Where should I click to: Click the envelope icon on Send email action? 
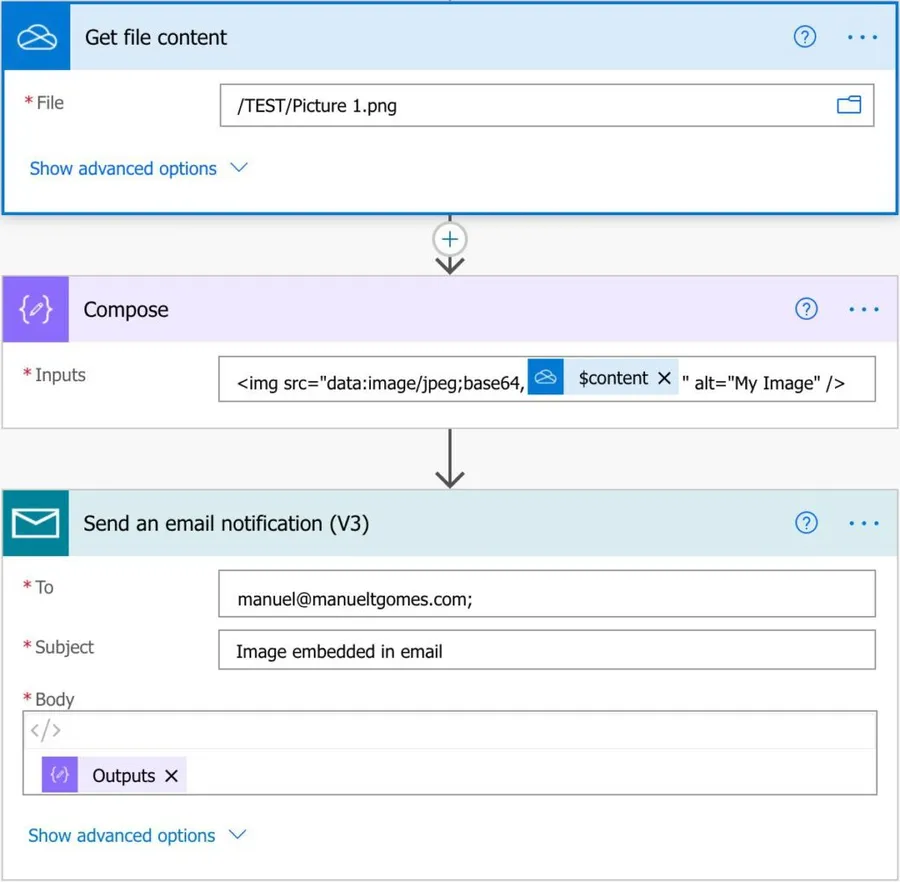coord(36,523)
